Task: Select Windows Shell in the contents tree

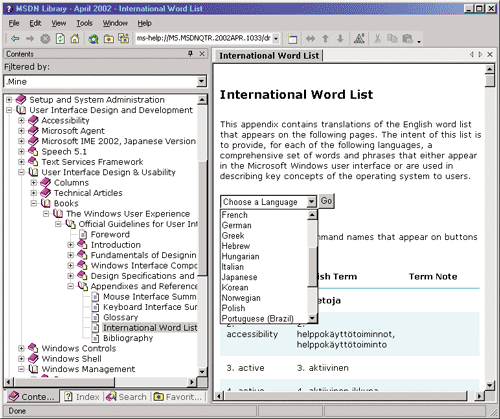Action: 71,359
